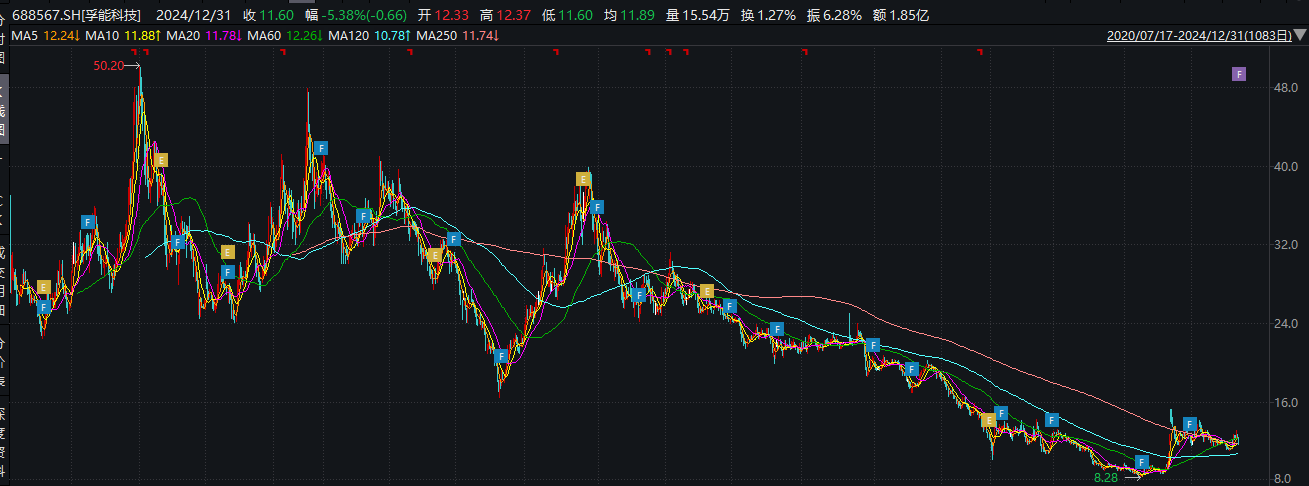
Task: Click the blue F marker at the 48.0-level second peak
Action: (x=321, y=148)
